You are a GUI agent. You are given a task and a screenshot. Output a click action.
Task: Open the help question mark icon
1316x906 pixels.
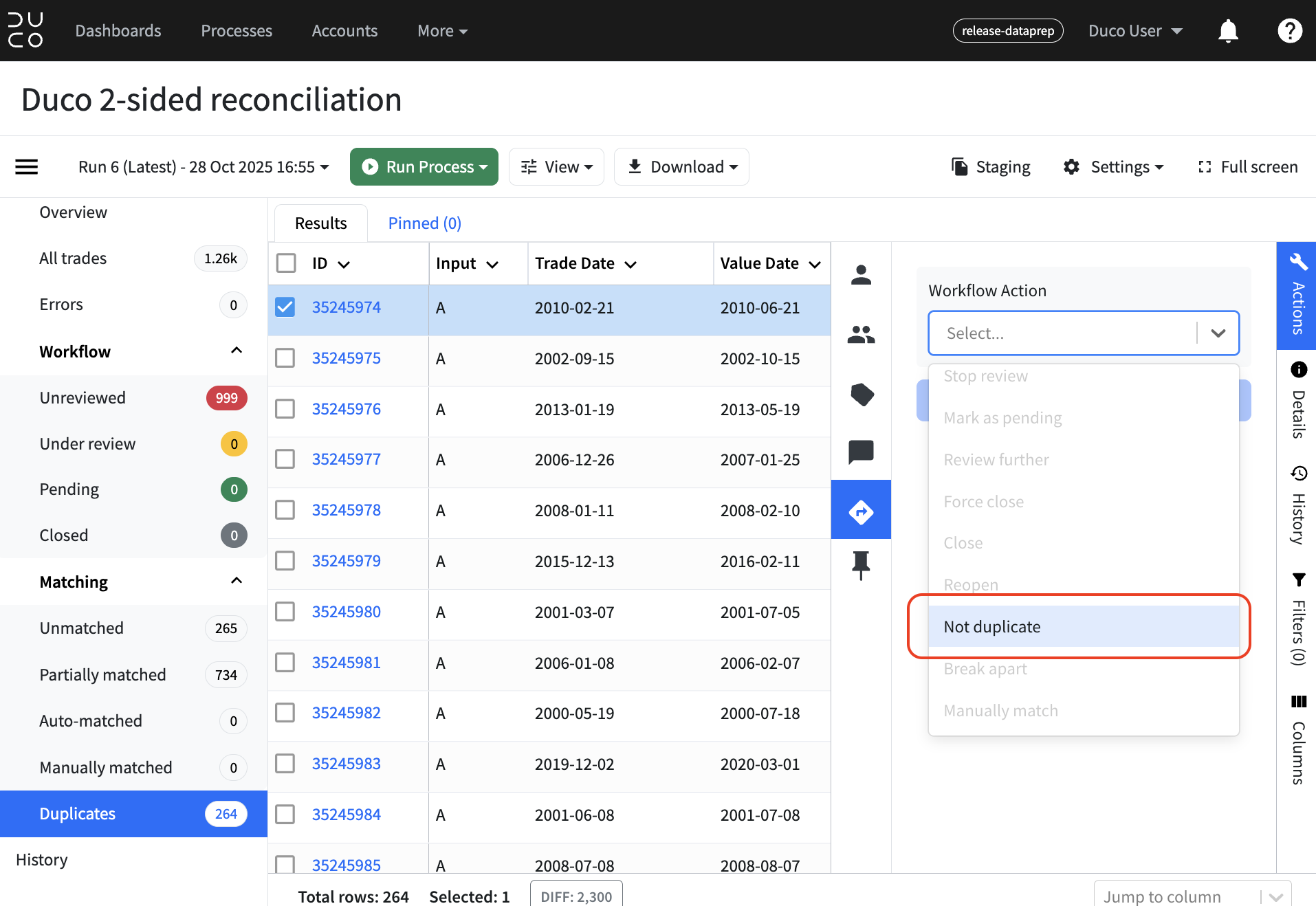tap(1290, 31)
